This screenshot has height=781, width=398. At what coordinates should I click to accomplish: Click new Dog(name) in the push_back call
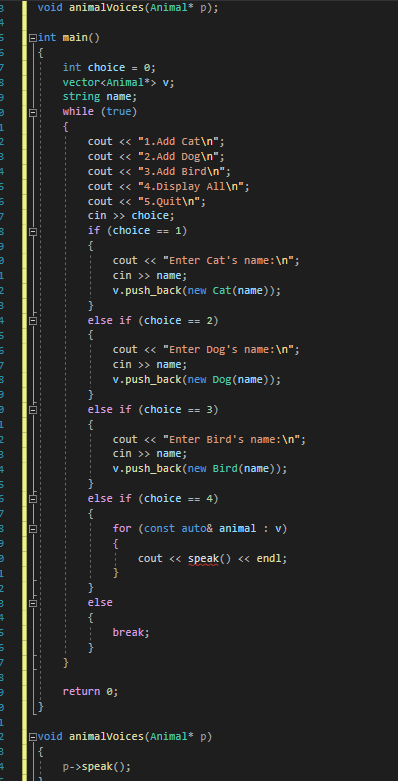click(x=228, y=380)
